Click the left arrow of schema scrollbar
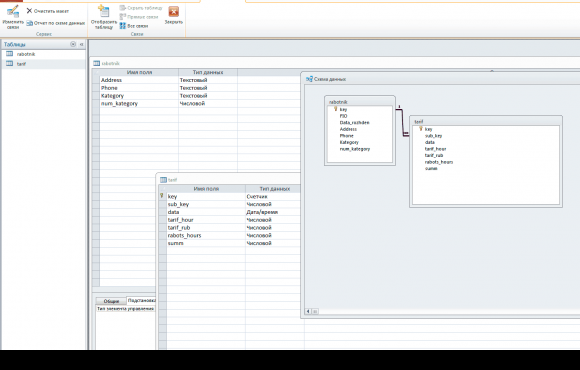 point(308,311)
